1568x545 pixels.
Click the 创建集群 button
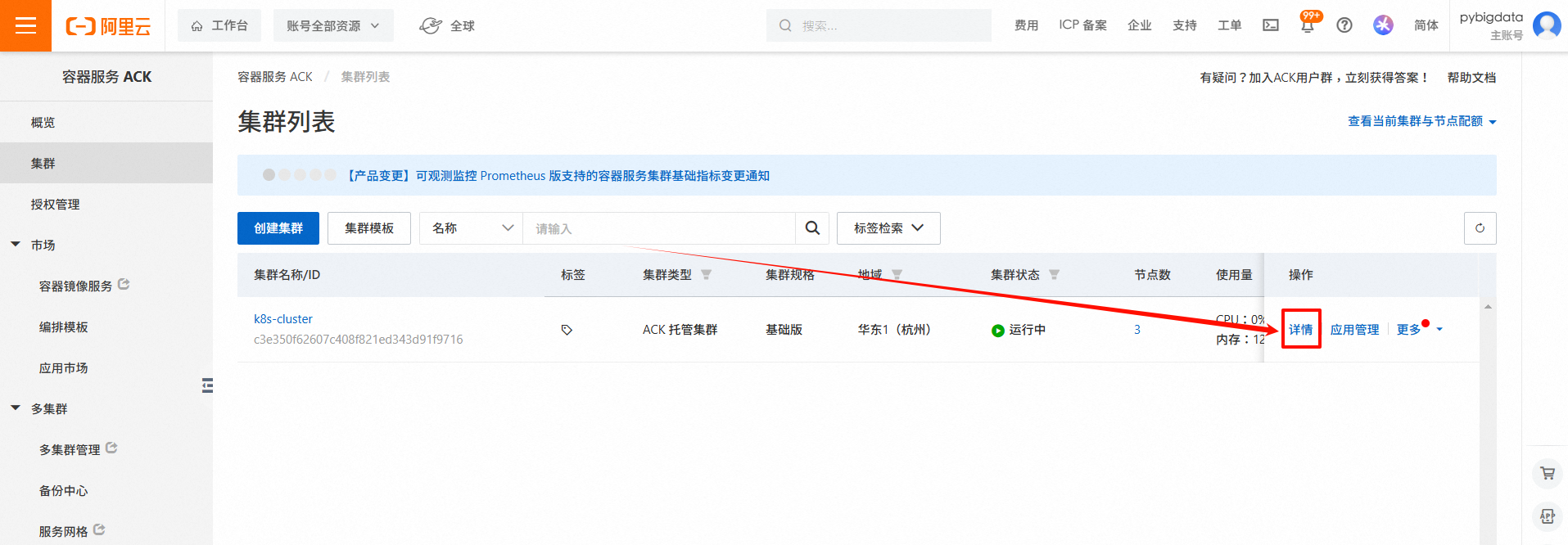[x=278, y=228]
